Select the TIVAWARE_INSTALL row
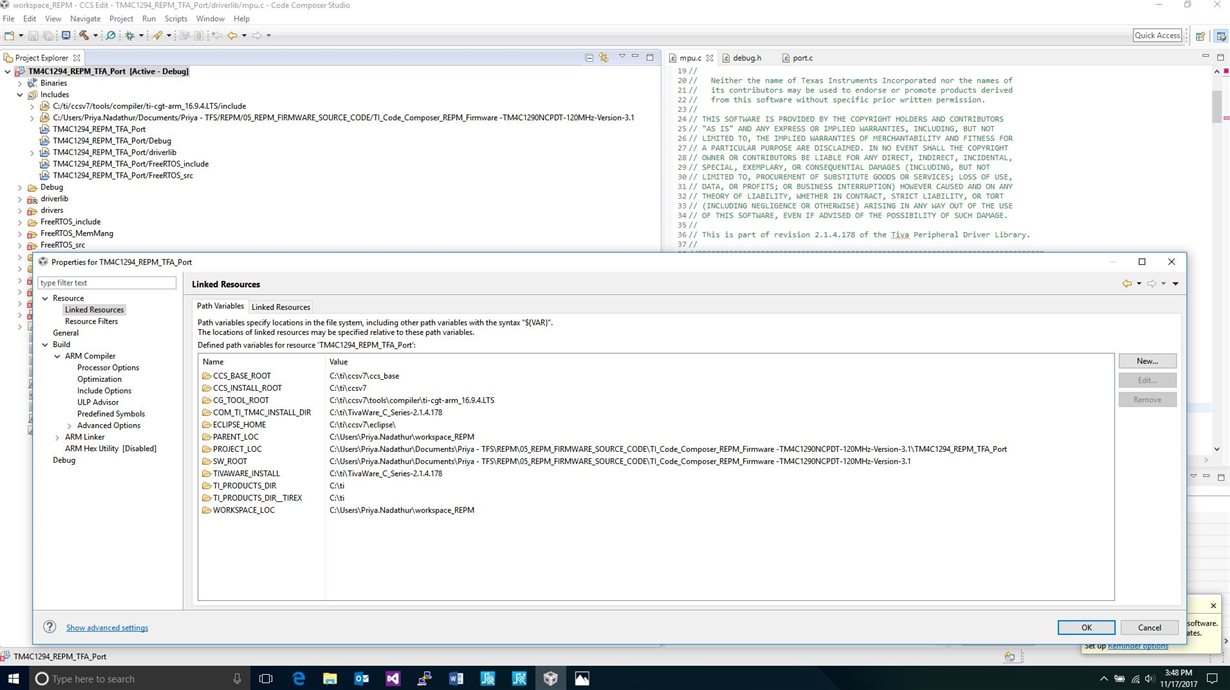The image size is (1230, 690). (x=656, y=474)
